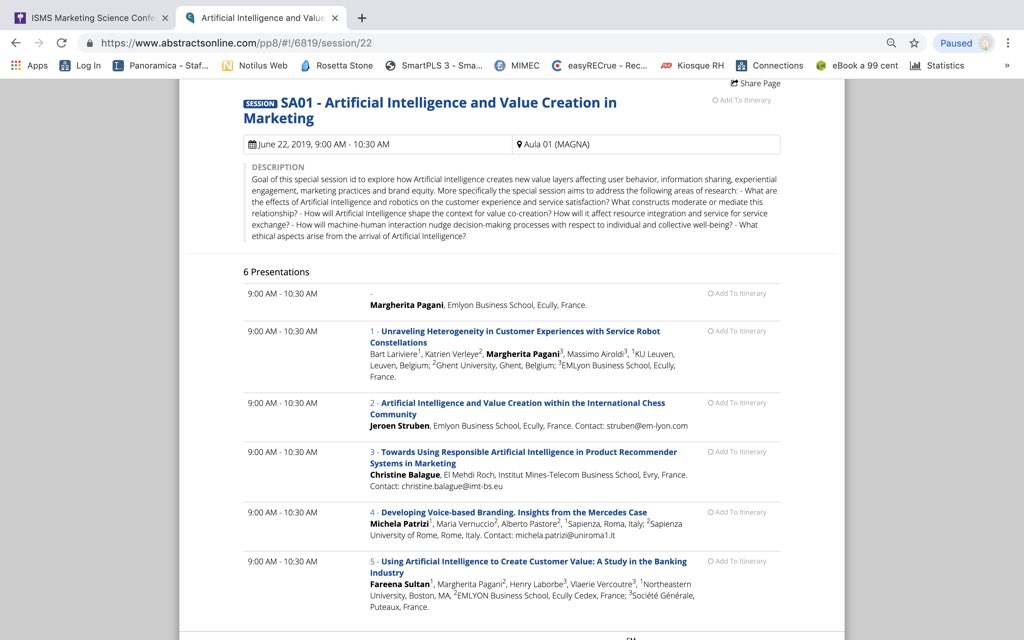The width and height of the screenshot is (1024, 640).
Task: Bookmark this page with the star icon
Action: click(914, 43)
